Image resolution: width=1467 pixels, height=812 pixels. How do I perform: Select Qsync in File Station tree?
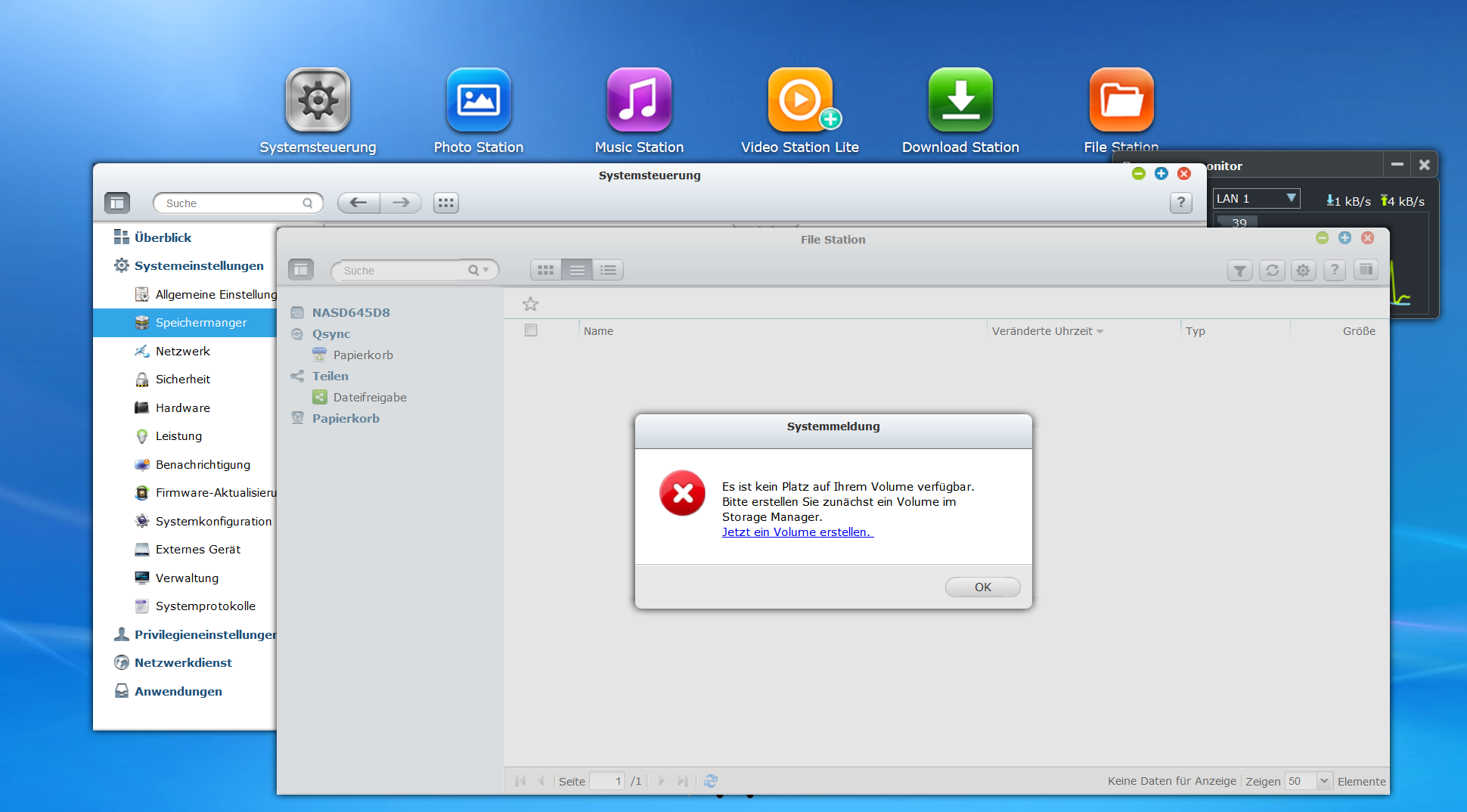point(331,333)
